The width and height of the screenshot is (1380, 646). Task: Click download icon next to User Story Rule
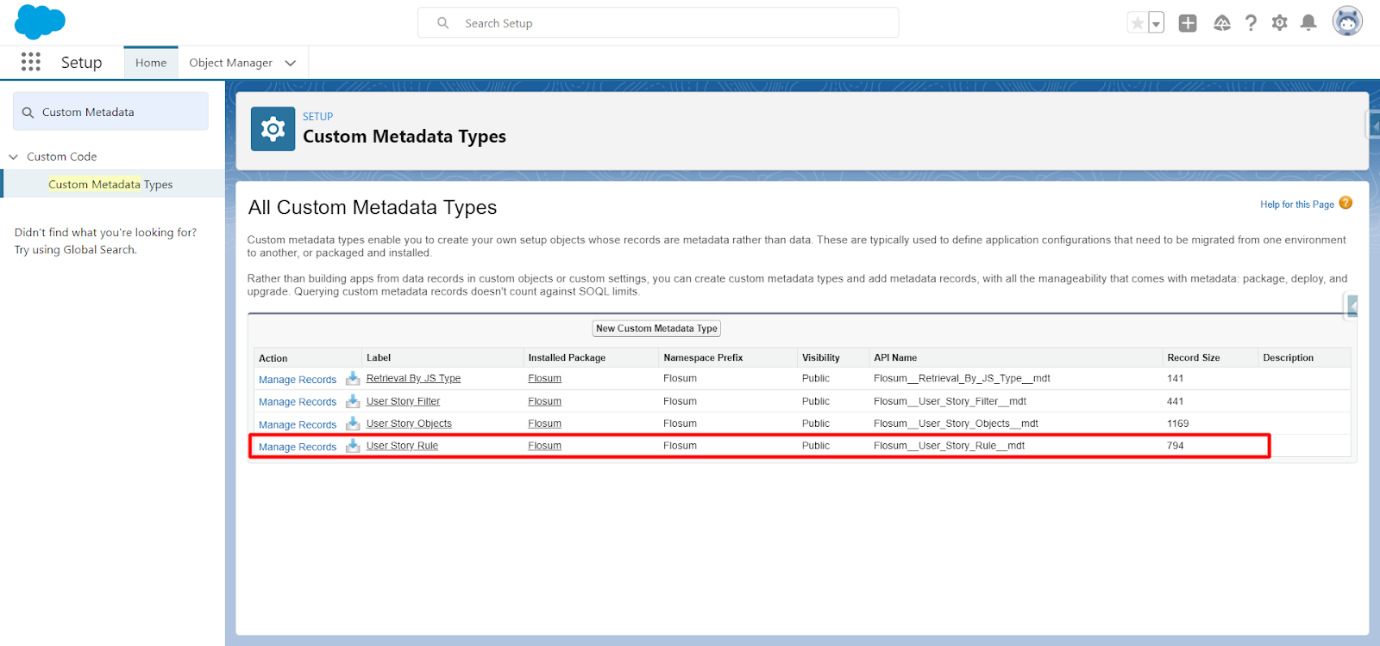352,446
